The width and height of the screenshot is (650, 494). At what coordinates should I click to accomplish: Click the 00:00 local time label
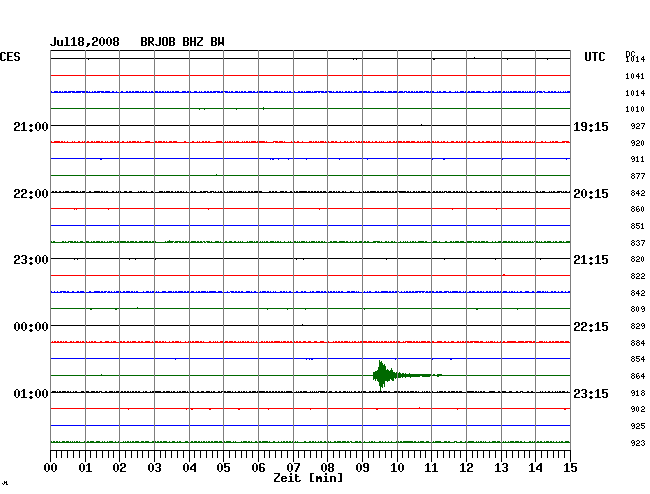pyautogui.click(x=31, y=327)
